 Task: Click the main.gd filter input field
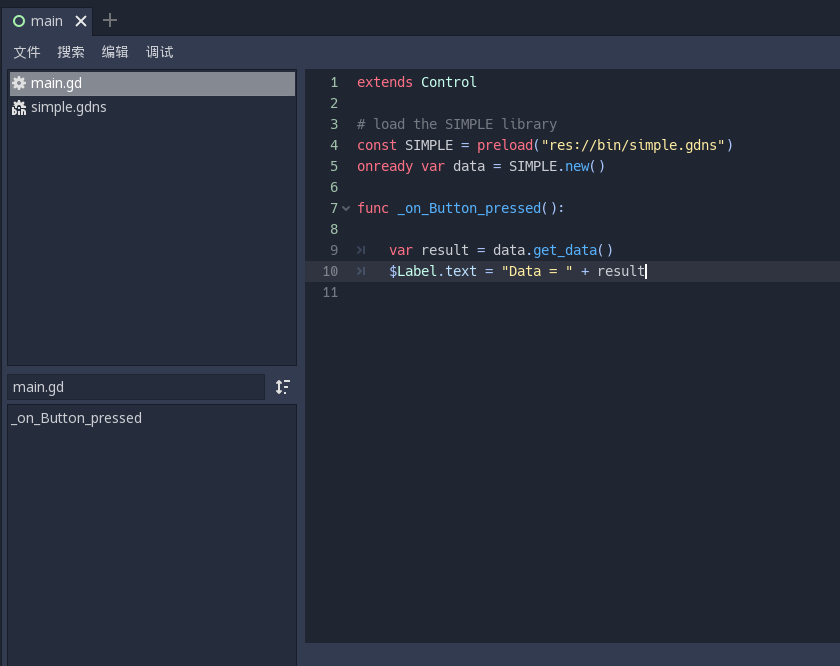tap(135, 387)
